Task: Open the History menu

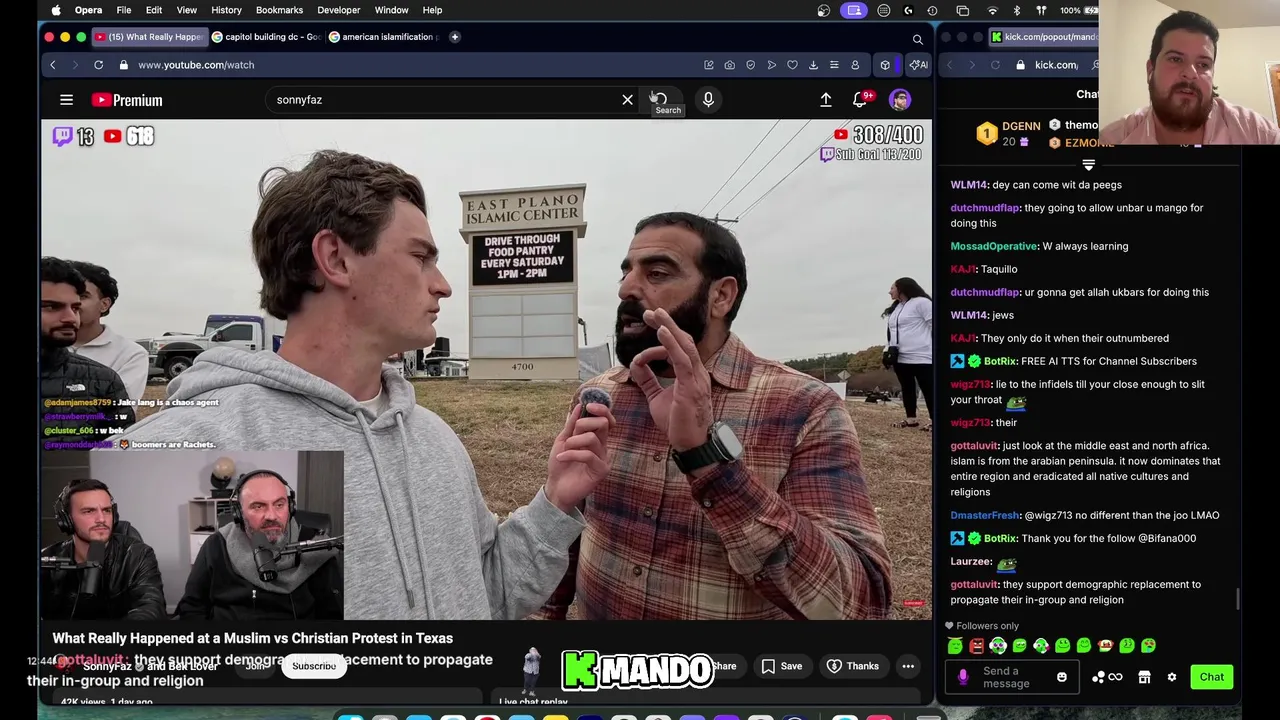Action: click(x=226, y=10)
